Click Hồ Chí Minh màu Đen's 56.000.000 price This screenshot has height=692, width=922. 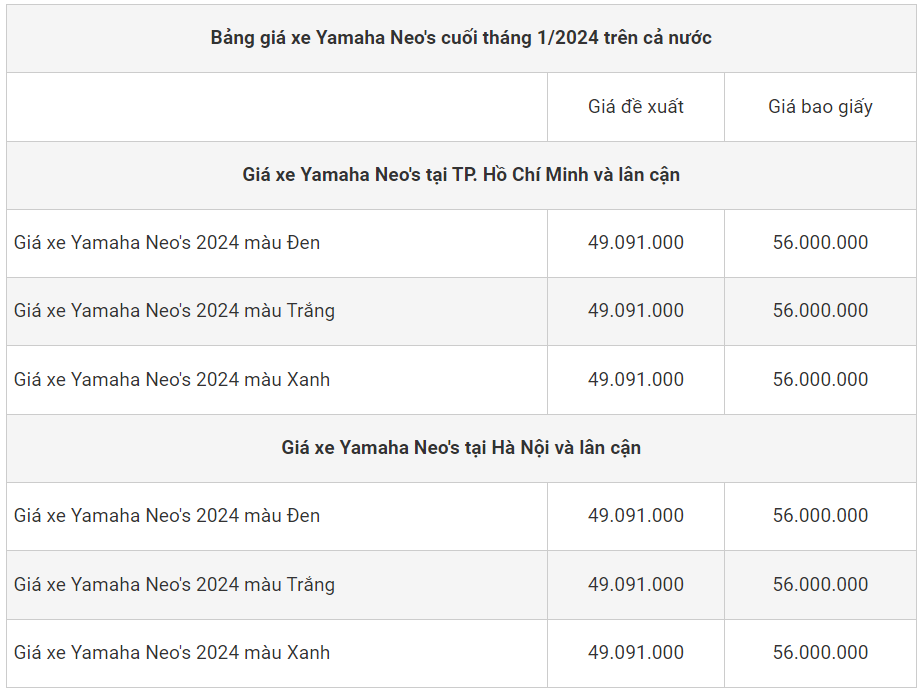[820, 243]
